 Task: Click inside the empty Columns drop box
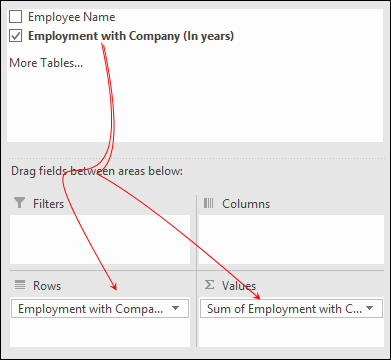291,239
